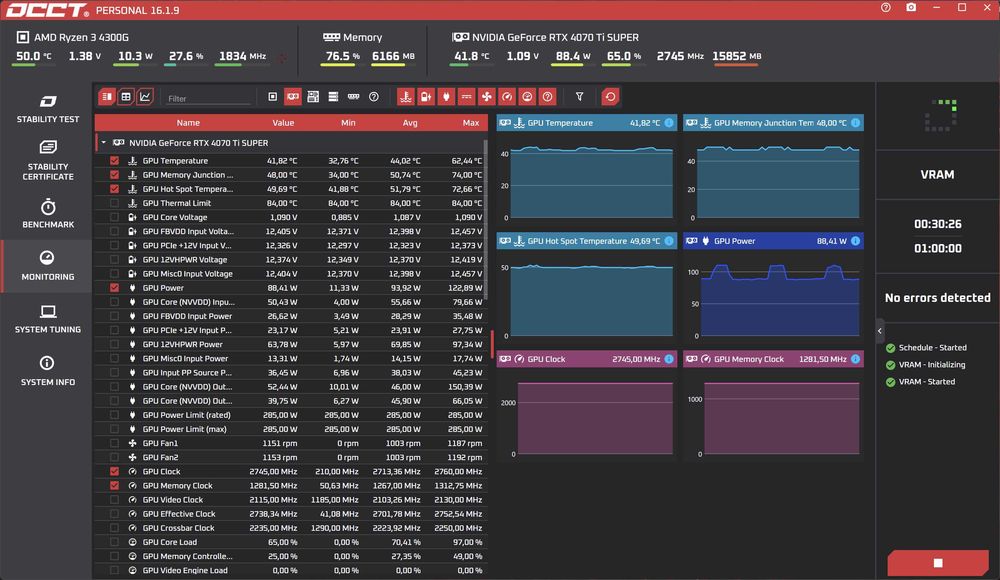This screenshot has height=580, width=1000.
Task: Open info on GPU Hot Spot Temperature graph
Action: (x=669, y=241)
